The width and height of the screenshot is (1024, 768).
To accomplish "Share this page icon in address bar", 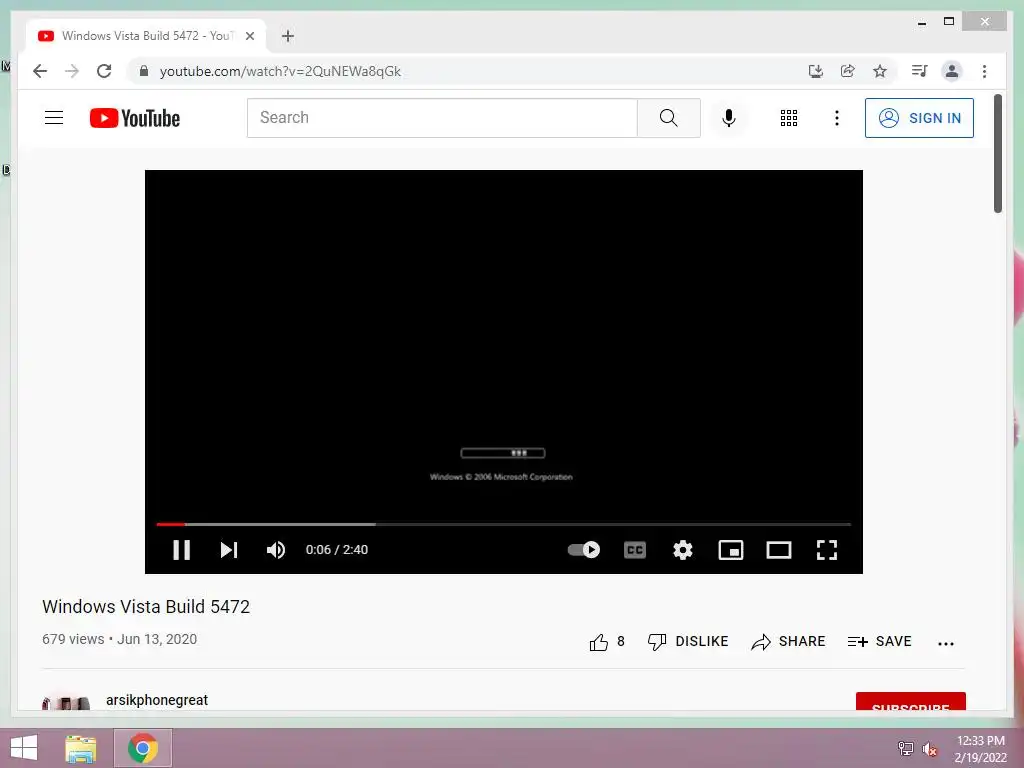I will pos(848,71).
